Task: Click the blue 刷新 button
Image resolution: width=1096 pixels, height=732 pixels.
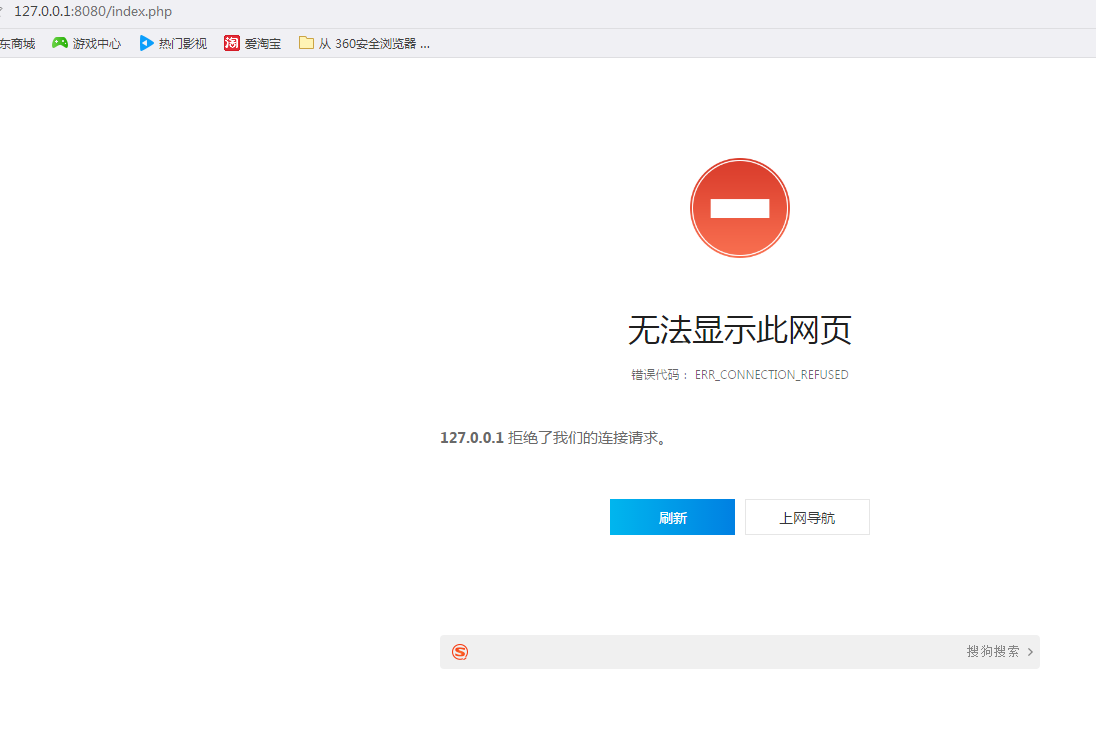Action: [672, 517]
